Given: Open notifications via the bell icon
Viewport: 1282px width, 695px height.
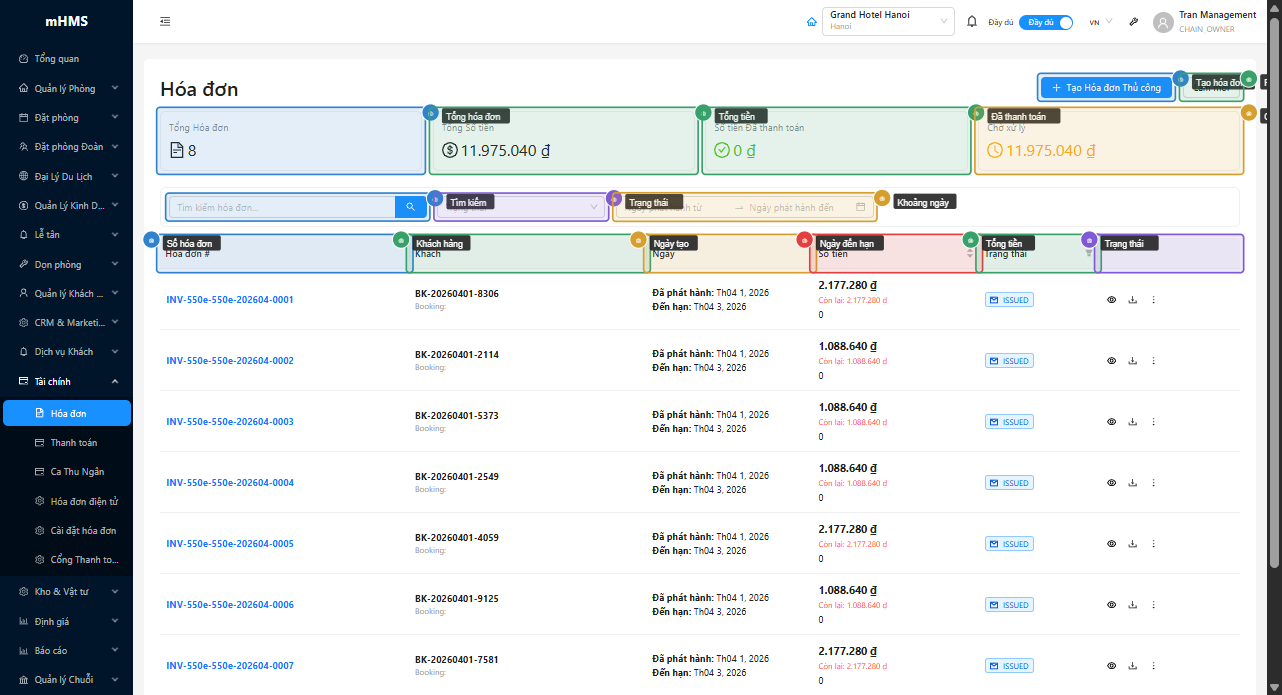Looking at the screenshot, I should pyautogui.click(x=971, y=22).
